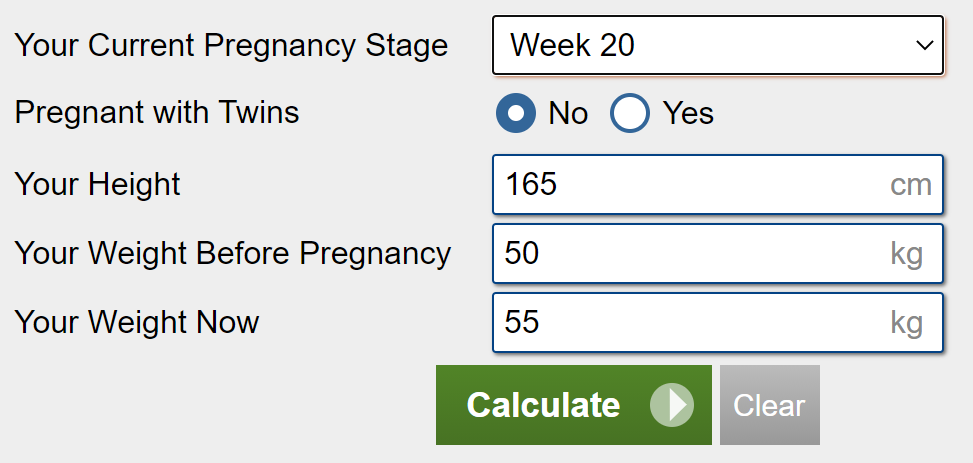Focus the Weight Before Pregnancy field showing 50
Screen dimensions: 973x463
tap(718, 254)
